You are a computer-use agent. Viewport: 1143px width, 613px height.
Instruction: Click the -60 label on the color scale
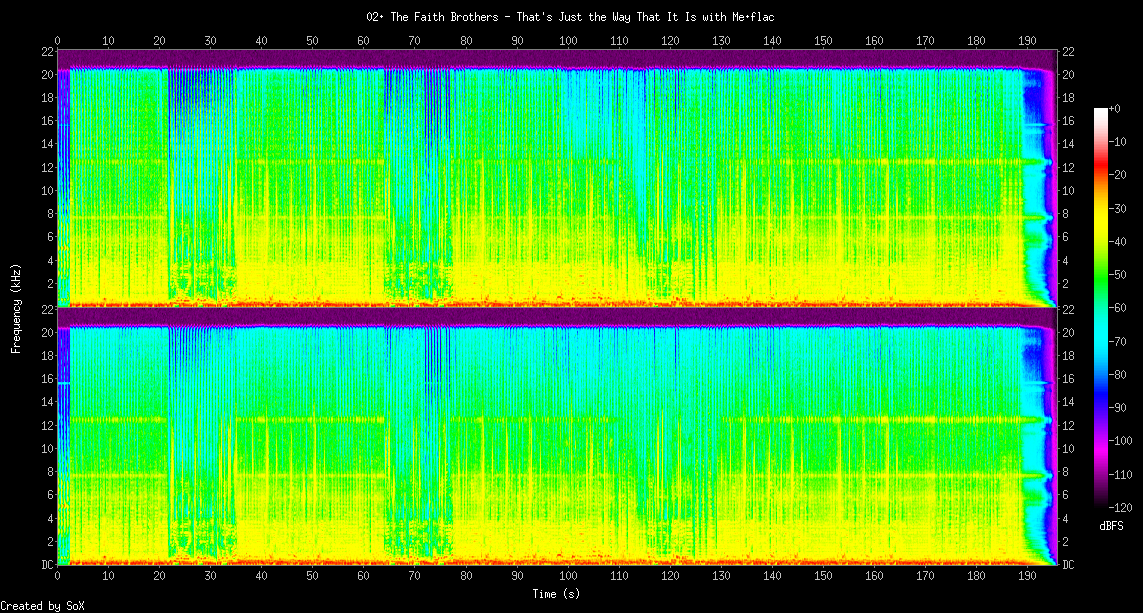click(1120, 308)
